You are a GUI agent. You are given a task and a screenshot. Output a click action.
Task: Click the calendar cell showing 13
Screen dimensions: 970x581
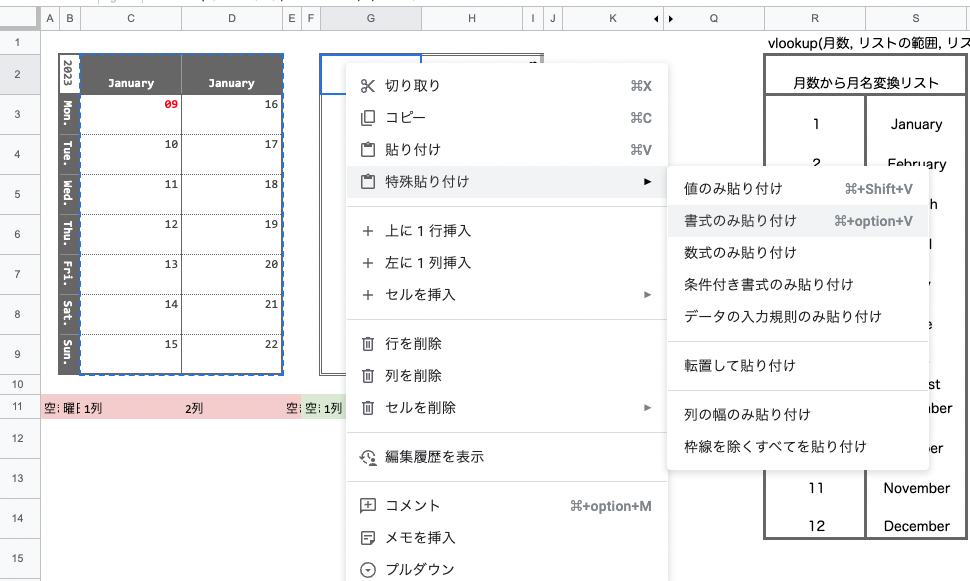131,274
